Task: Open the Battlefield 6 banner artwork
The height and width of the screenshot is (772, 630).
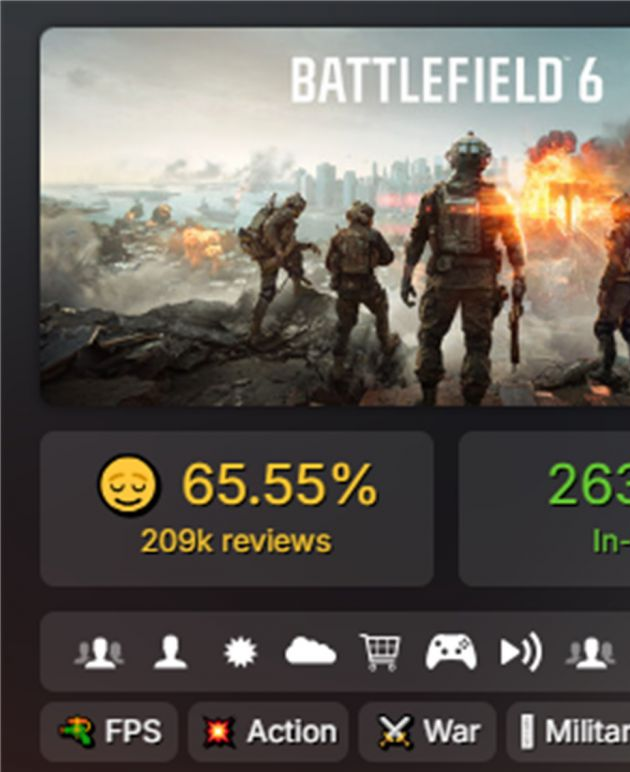Action: point(335,217)
